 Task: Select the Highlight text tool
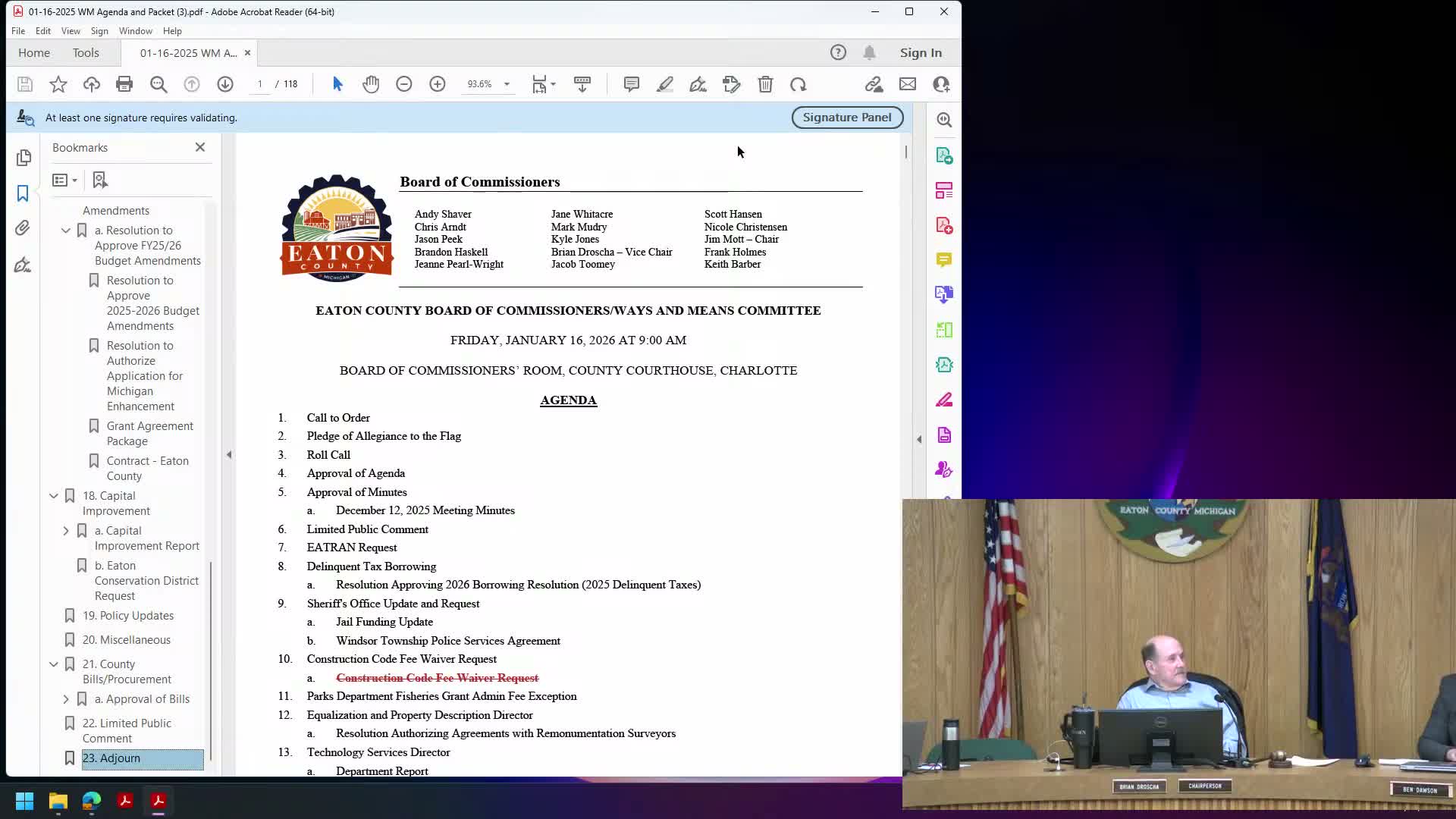[x=665, y=84]
